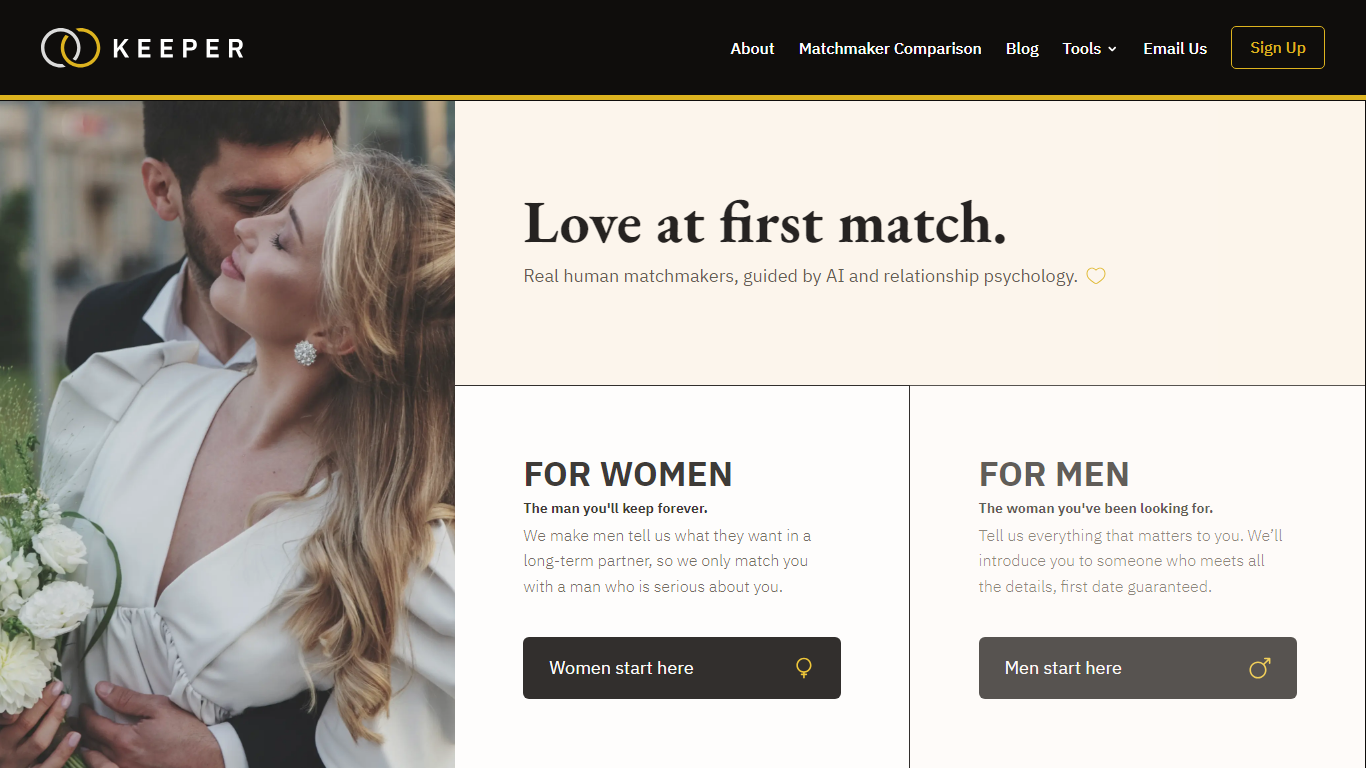This screenshot has width=1366, height=768.
Task: Click the Men start here button
Action: click(x=1138, y=668)
